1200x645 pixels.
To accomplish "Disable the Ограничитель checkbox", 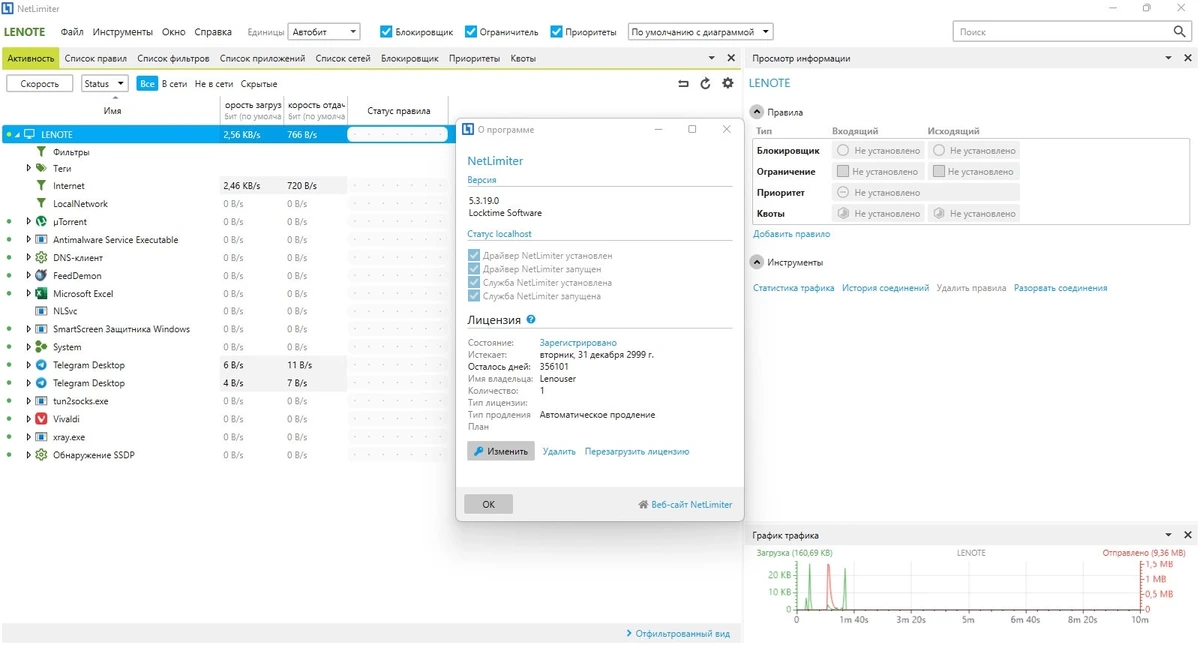I will click(471, 32).
